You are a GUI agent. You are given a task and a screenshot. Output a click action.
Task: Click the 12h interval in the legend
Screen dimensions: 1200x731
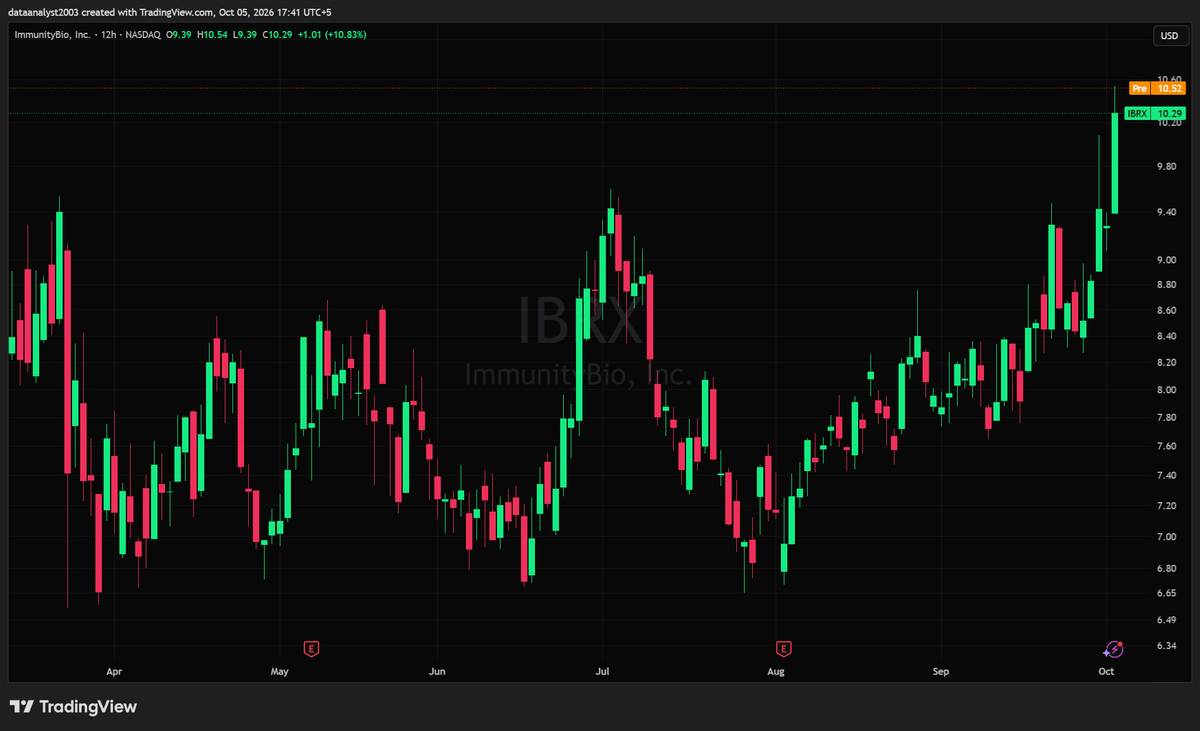click(x=111, y=35)
